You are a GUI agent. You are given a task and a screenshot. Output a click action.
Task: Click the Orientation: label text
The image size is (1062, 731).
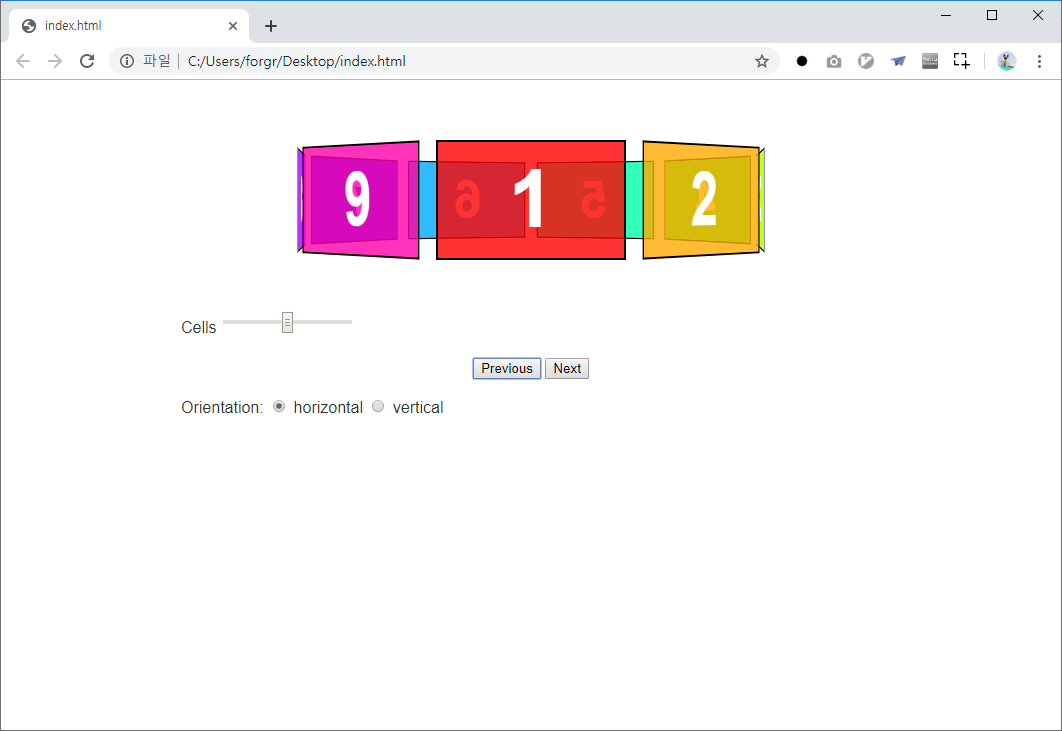click(222, 407)
